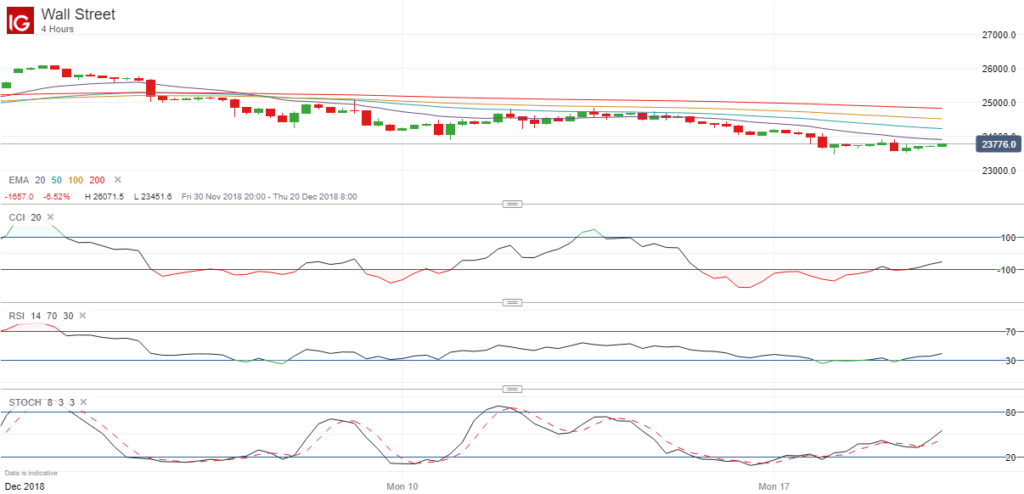The image size is (1024, 494).
Task: Select the EMA 50 period label
Action: point(55,179)
